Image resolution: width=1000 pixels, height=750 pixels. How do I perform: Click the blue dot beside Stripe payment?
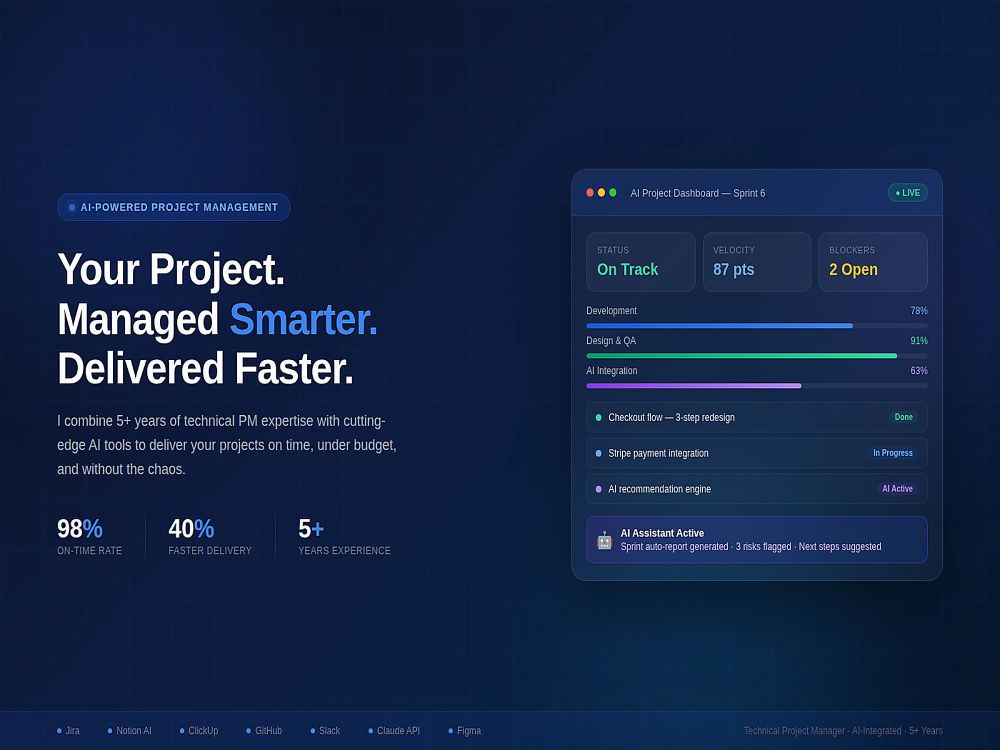tap(598, 453)
